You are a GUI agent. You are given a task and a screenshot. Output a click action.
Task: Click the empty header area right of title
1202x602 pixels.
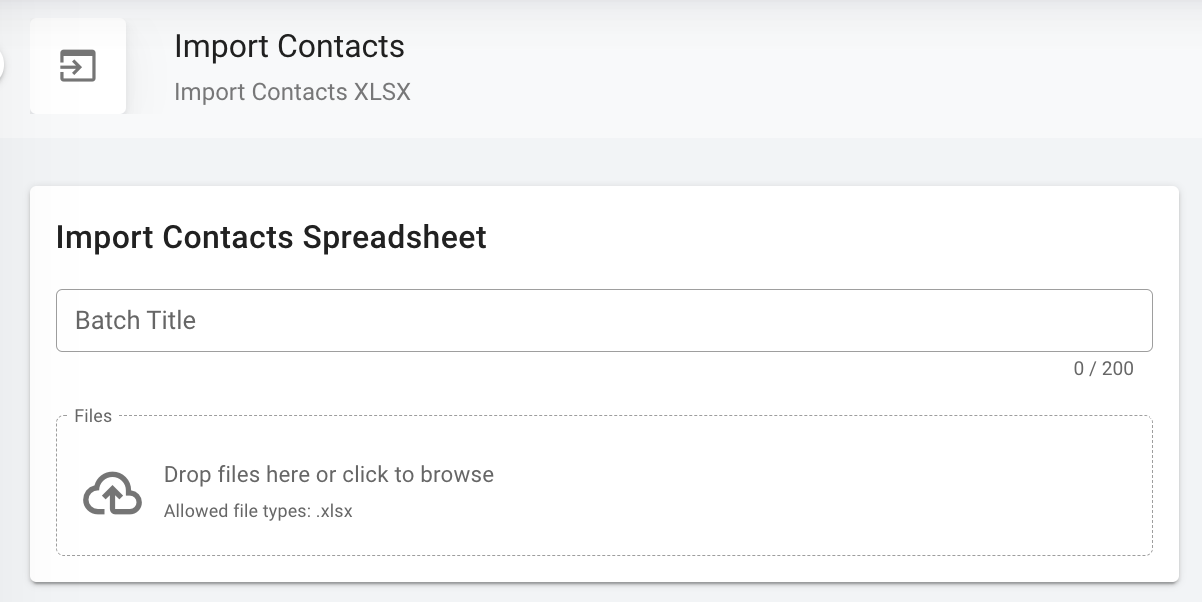pyautogui.click(x=800, y=66)
